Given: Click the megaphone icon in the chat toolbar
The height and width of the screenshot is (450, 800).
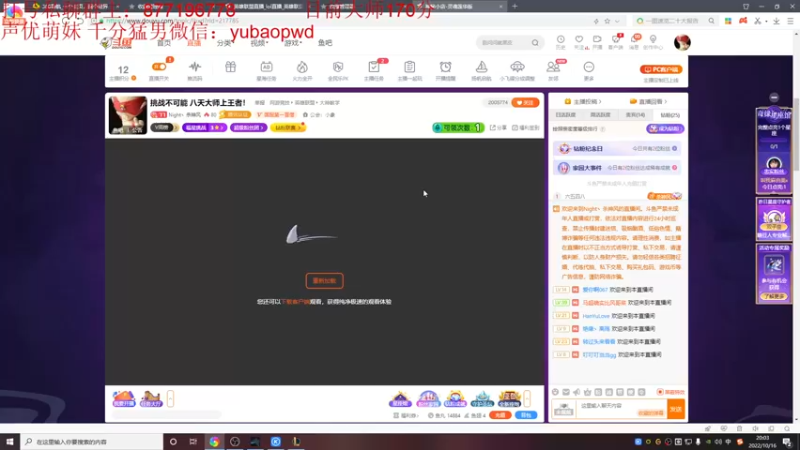Looking at the screenshot, I should coord(577,392).
